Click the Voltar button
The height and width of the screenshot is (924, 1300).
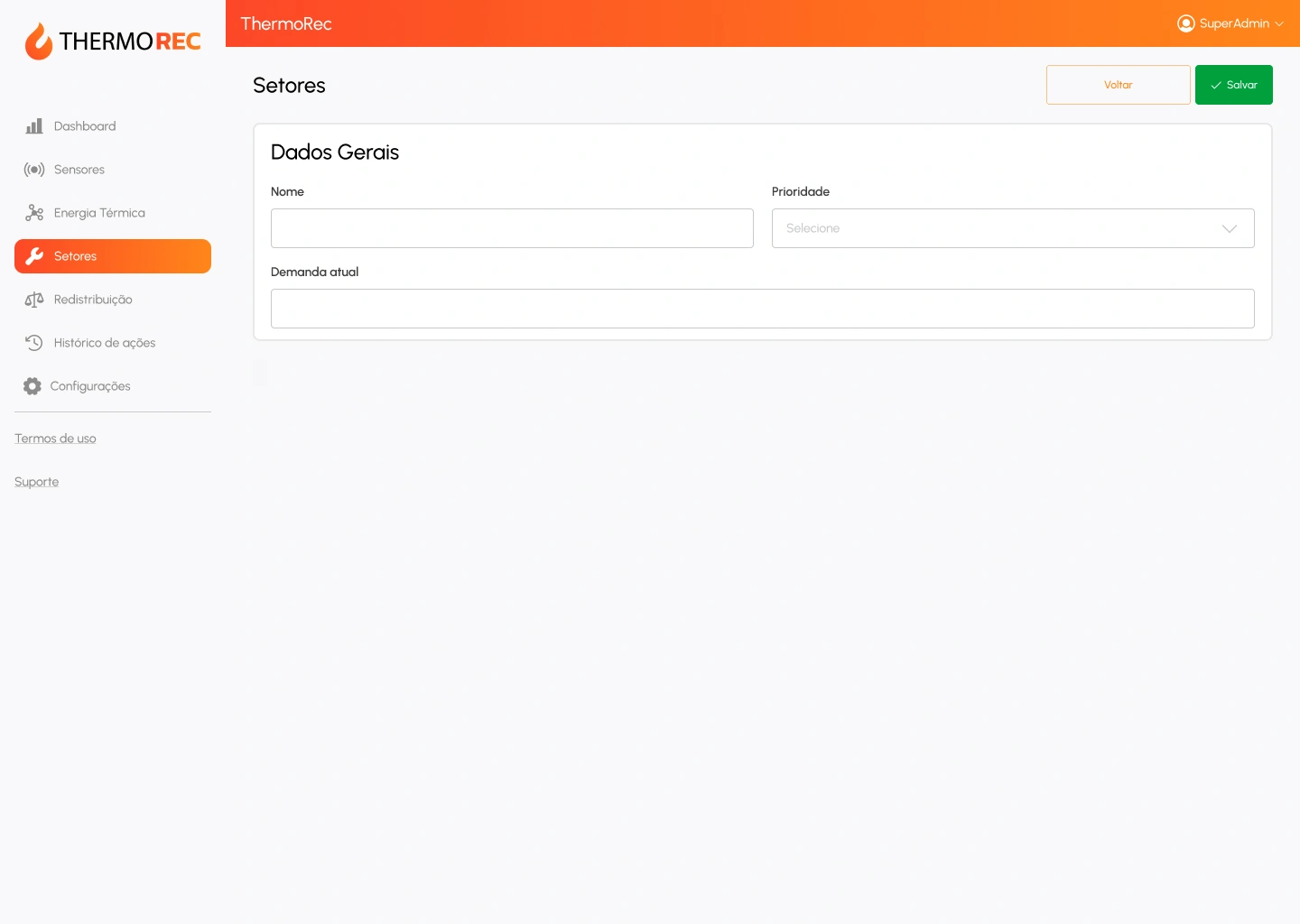[x=1118, y=85]
